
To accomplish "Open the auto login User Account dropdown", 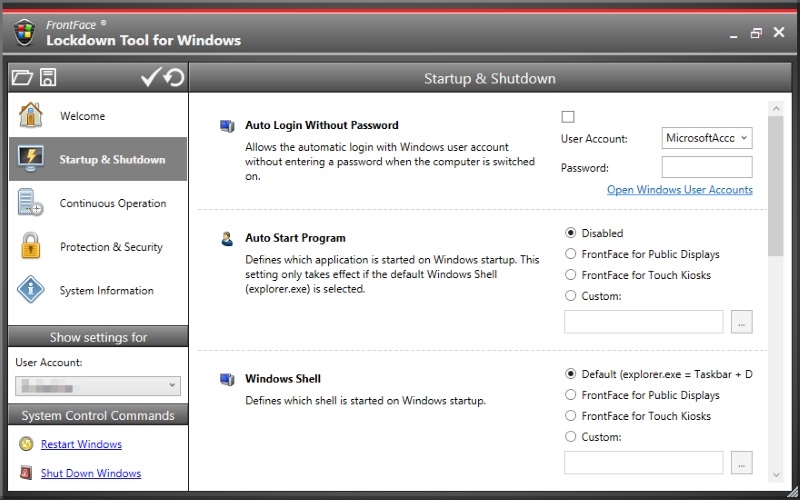I will point(706,138).
